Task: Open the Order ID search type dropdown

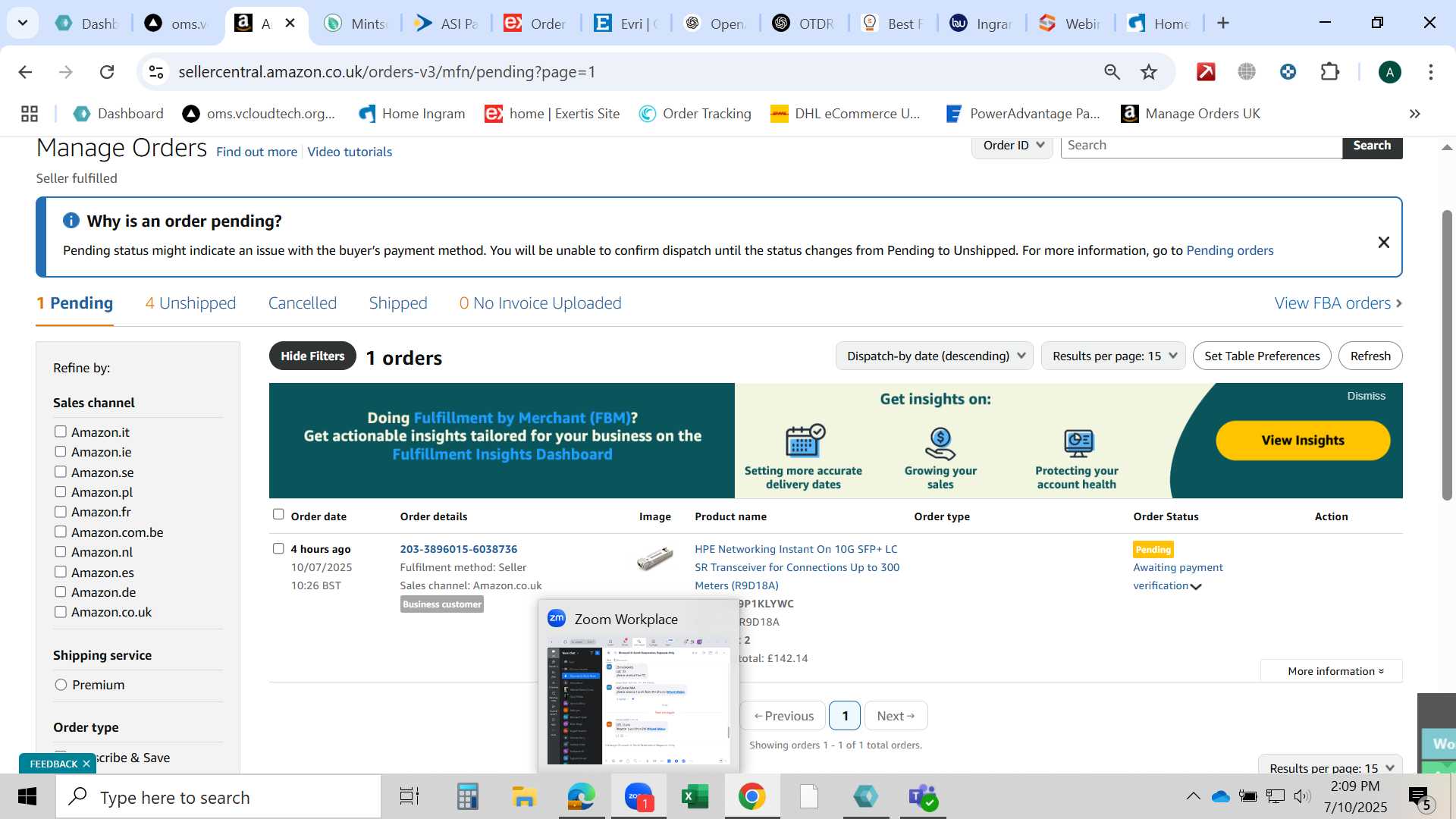Action: click(x=1012, y=146)
